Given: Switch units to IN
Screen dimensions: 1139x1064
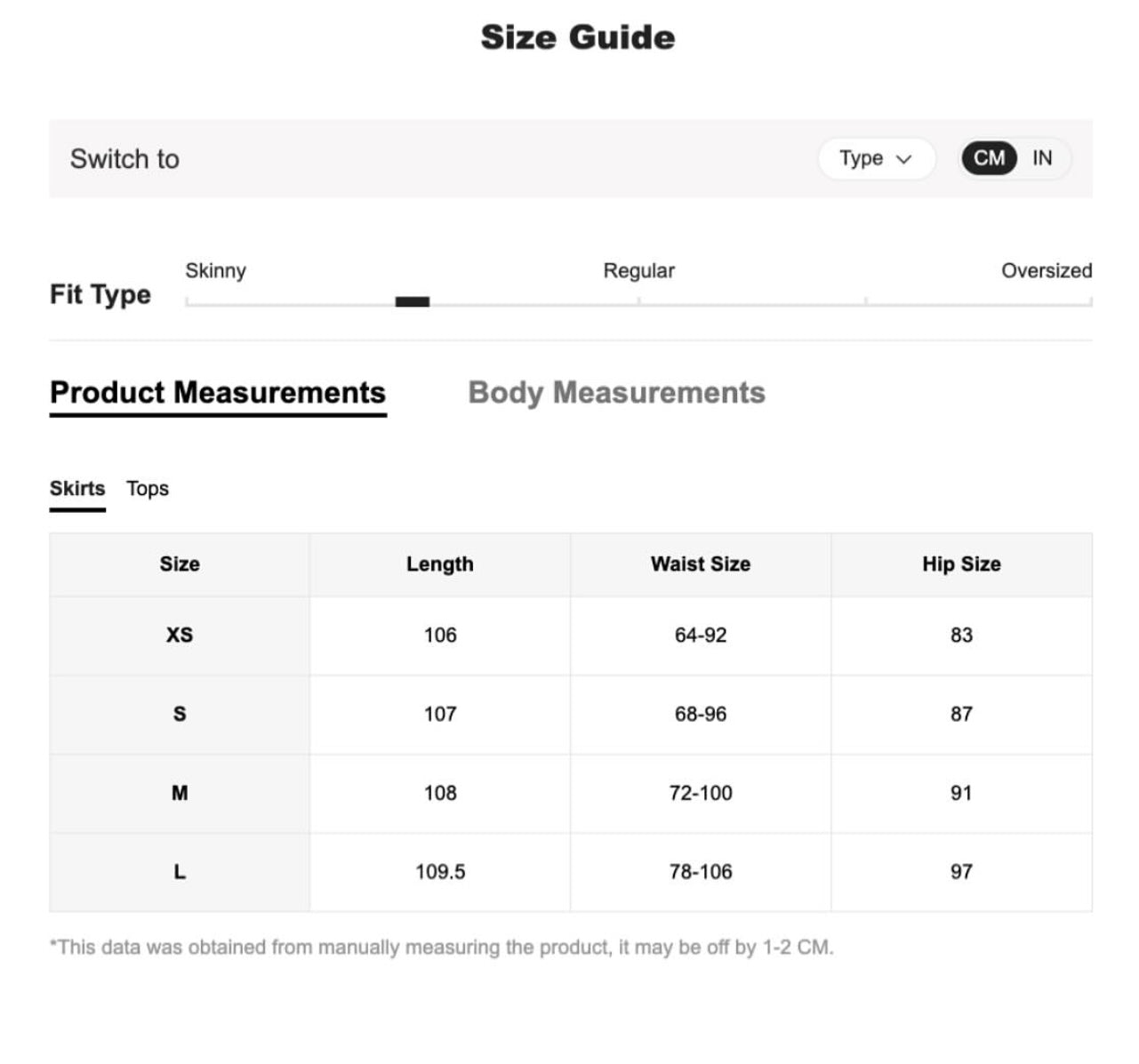Looking at the screenshot, I should point(1042,159).
